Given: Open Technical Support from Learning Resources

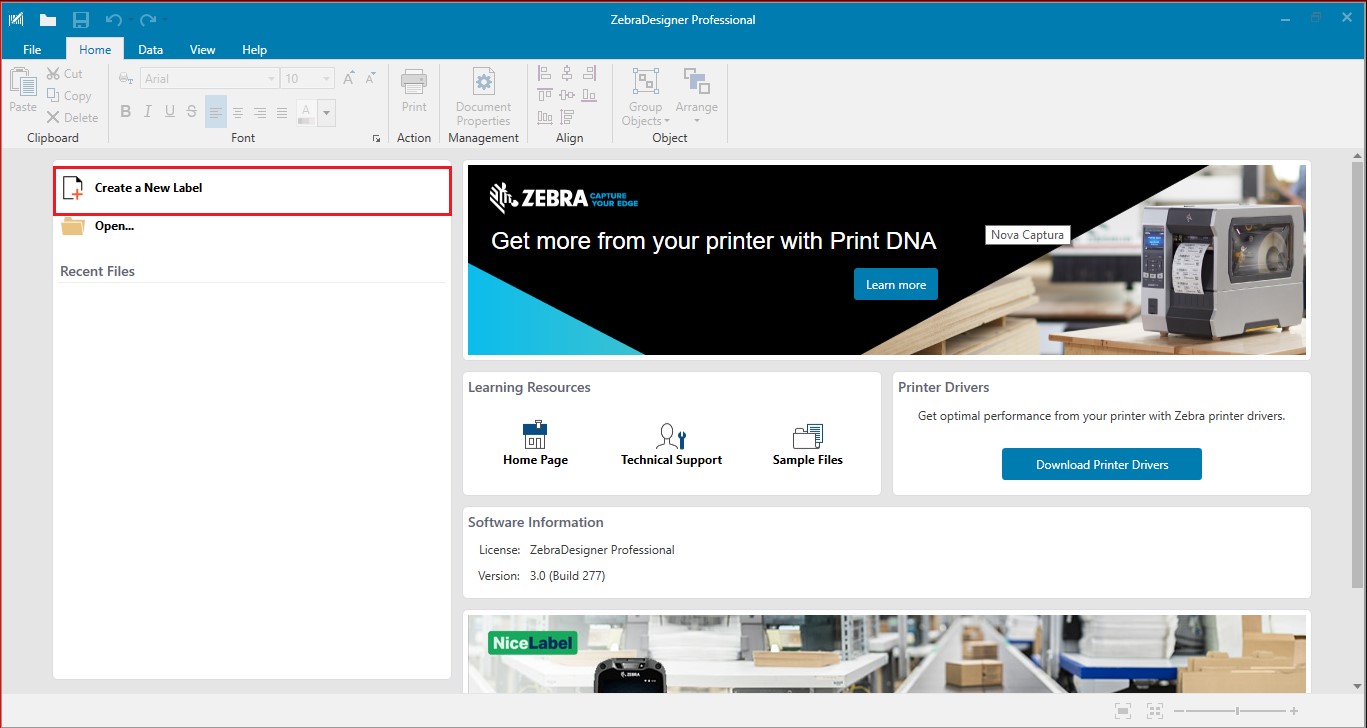Looking at the screenshot, I should (x=670, y=437).
